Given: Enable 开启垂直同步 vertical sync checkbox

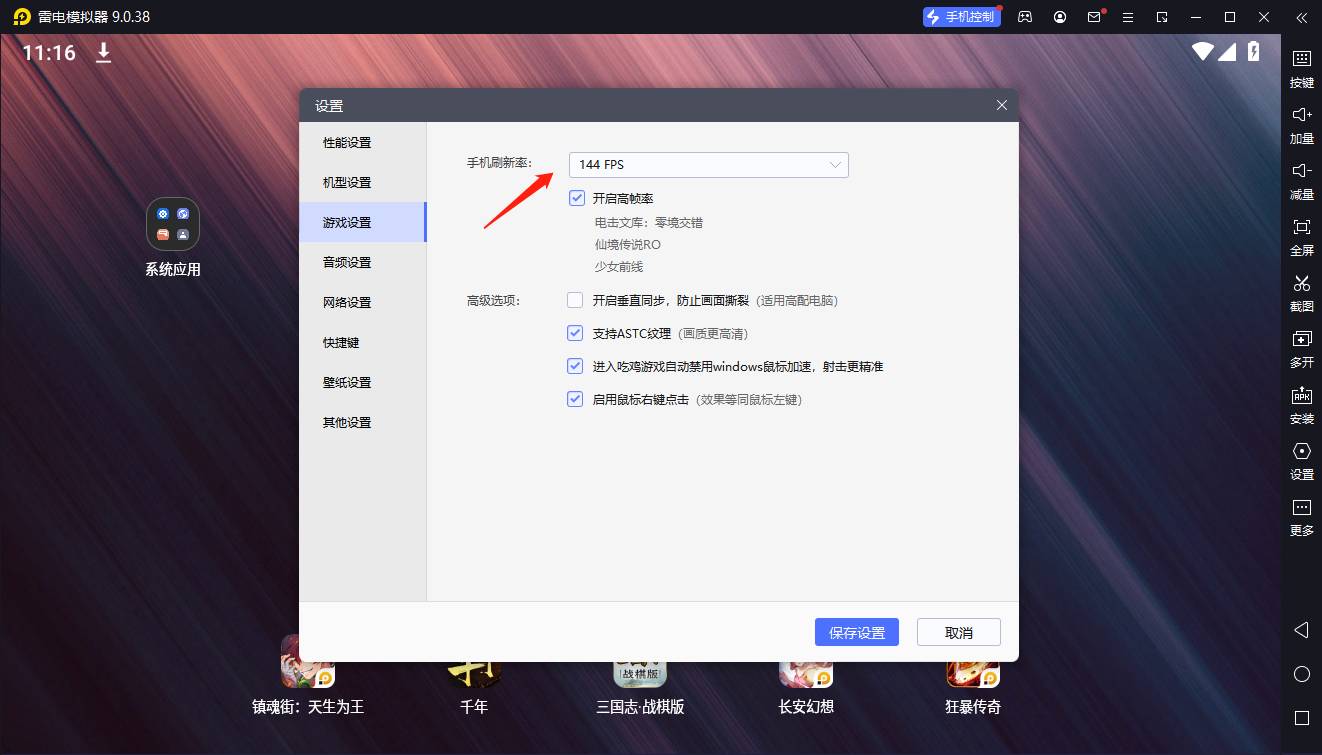Looking at the screenshot, I should click(x=575, y=300).
